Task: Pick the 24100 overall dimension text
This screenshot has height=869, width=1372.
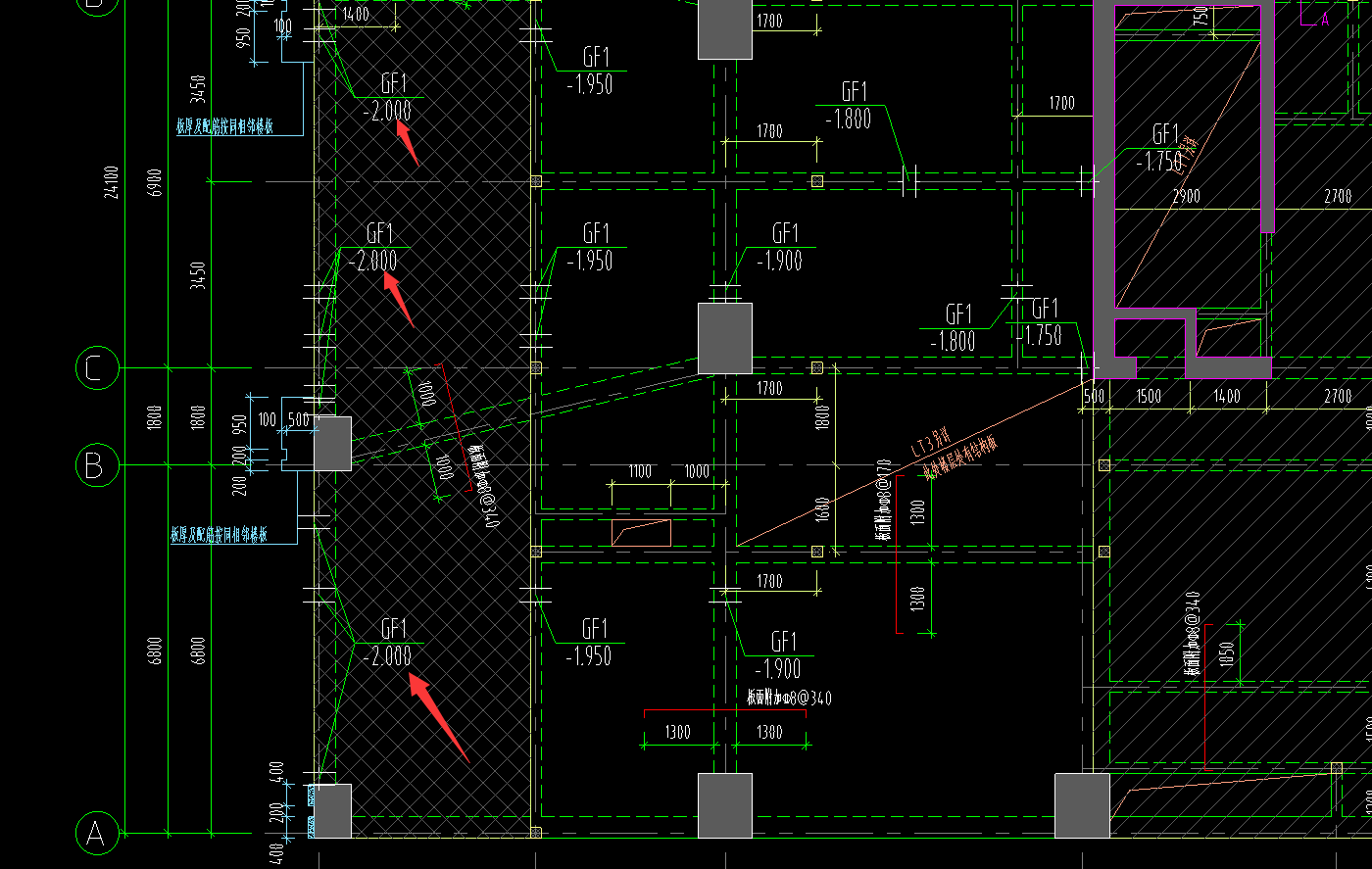Action: click(111, 182)
